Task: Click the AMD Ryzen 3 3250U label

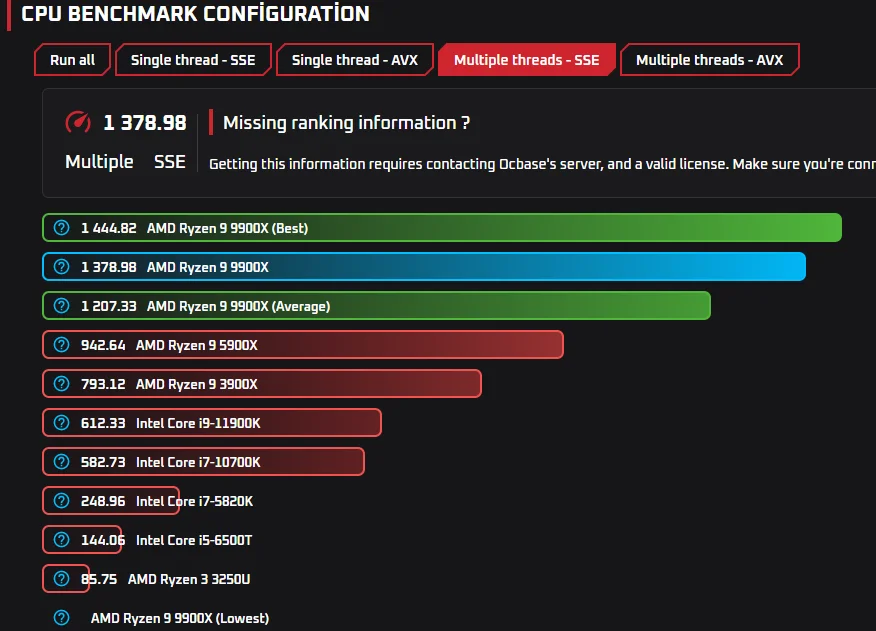Action: point(189,579)
